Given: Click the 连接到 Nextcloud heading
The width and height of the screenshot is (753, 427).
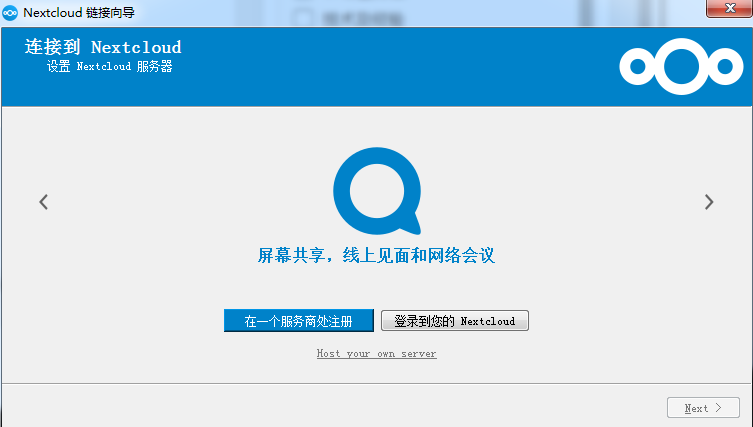Looking at the screenshot, I should click(103, 47).
